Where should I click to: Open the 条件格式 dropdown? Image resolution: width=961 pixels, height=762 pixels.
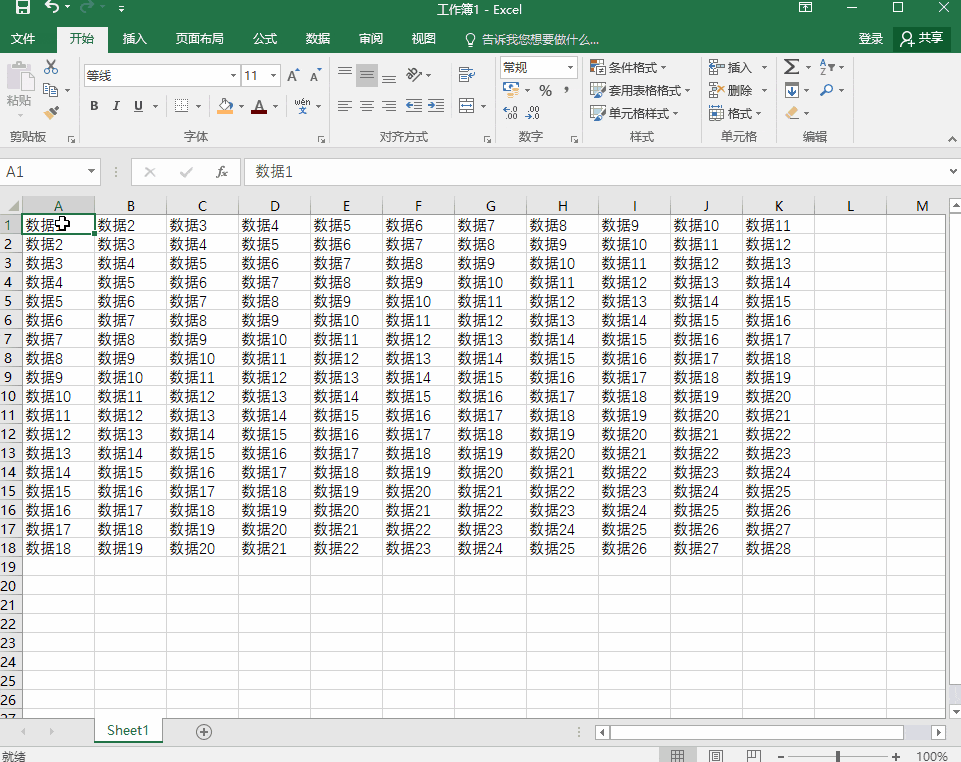coord(629,67)
